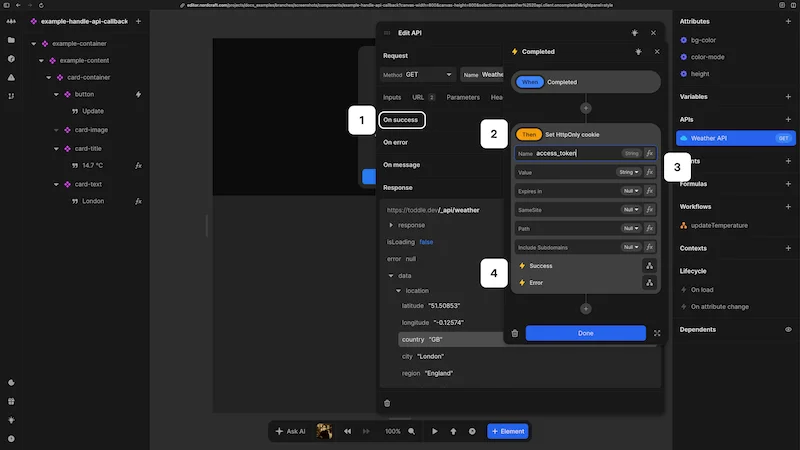800x450 pixels.
Task: Add a step above the Then action node
Action: [586, 108]
